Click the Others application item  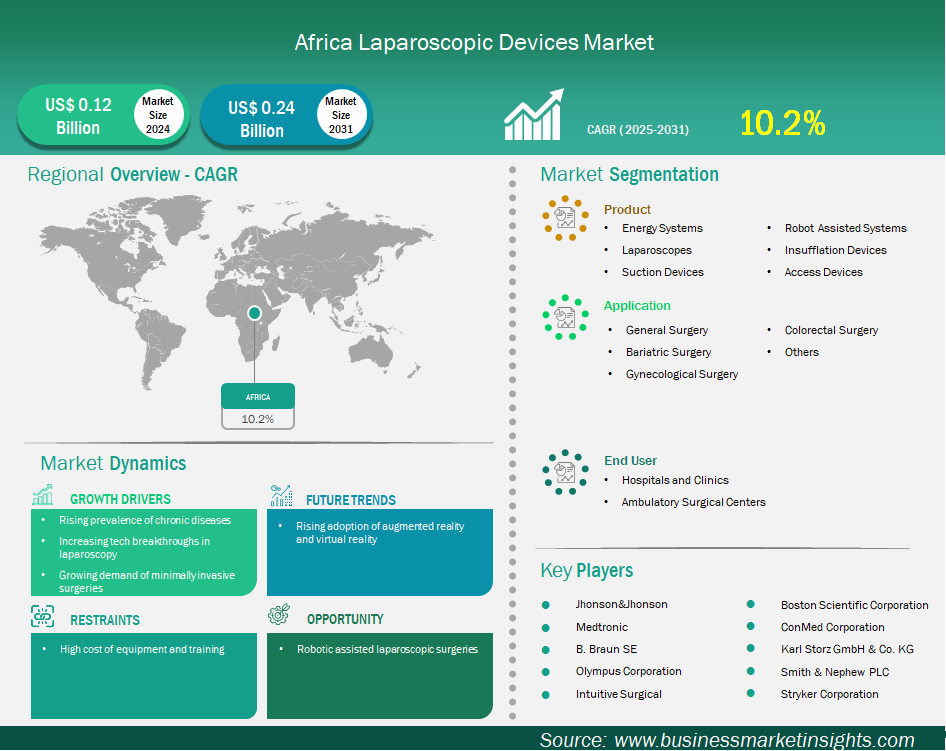(x=801, y=352)
